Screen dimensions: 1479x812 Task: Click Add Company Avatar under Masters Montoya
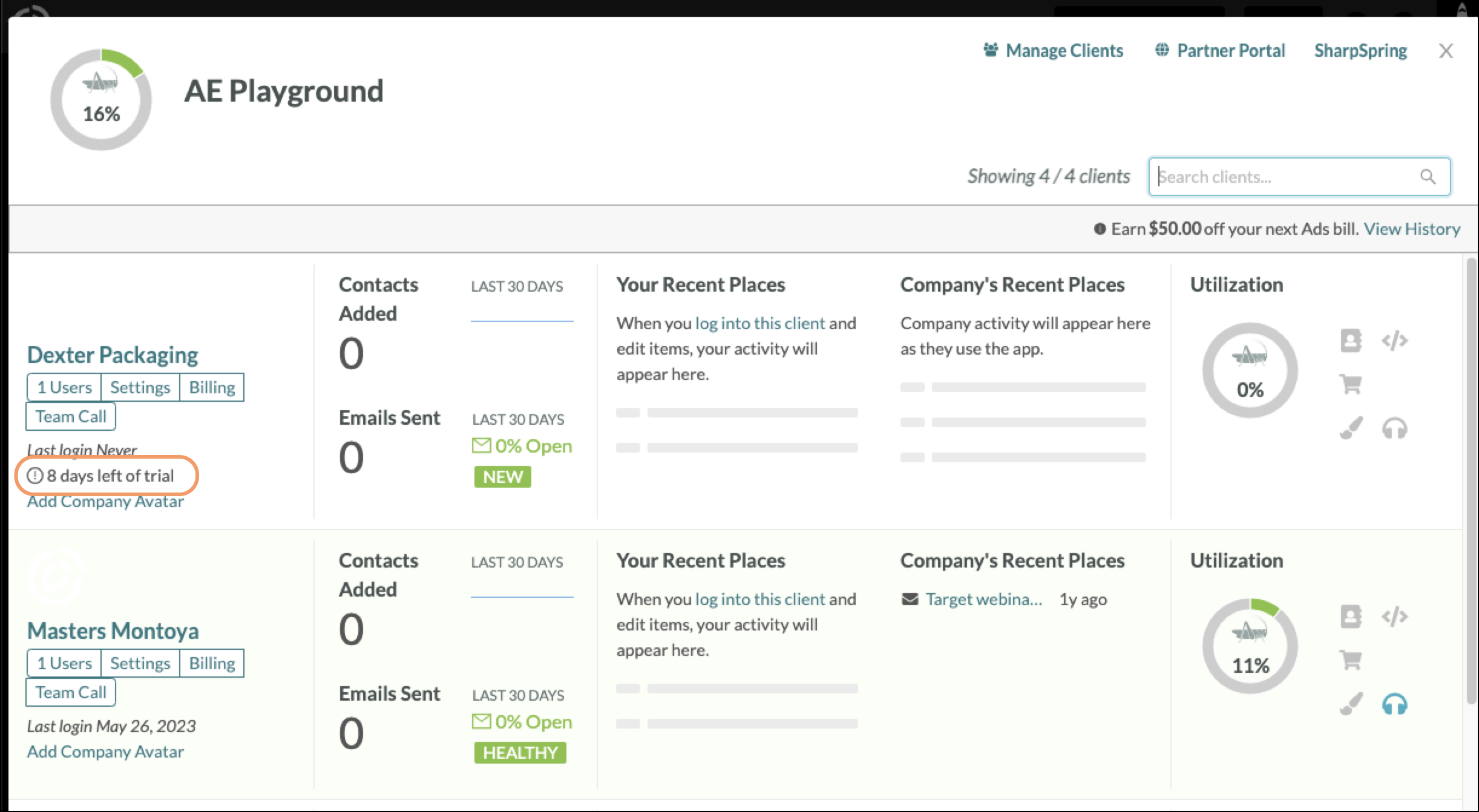[x=105, y=751]
